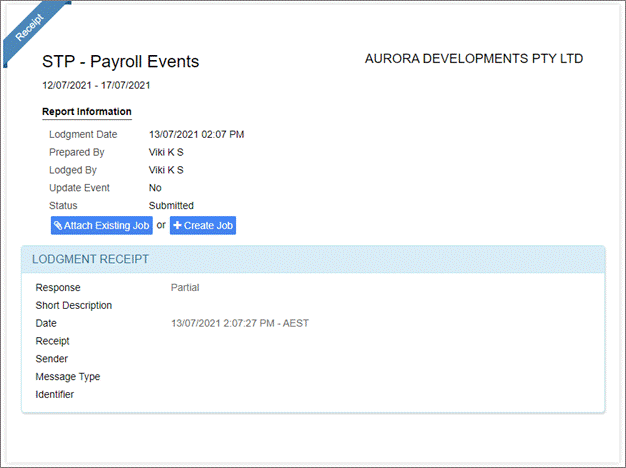Click the Short Description label

(74, 305)
